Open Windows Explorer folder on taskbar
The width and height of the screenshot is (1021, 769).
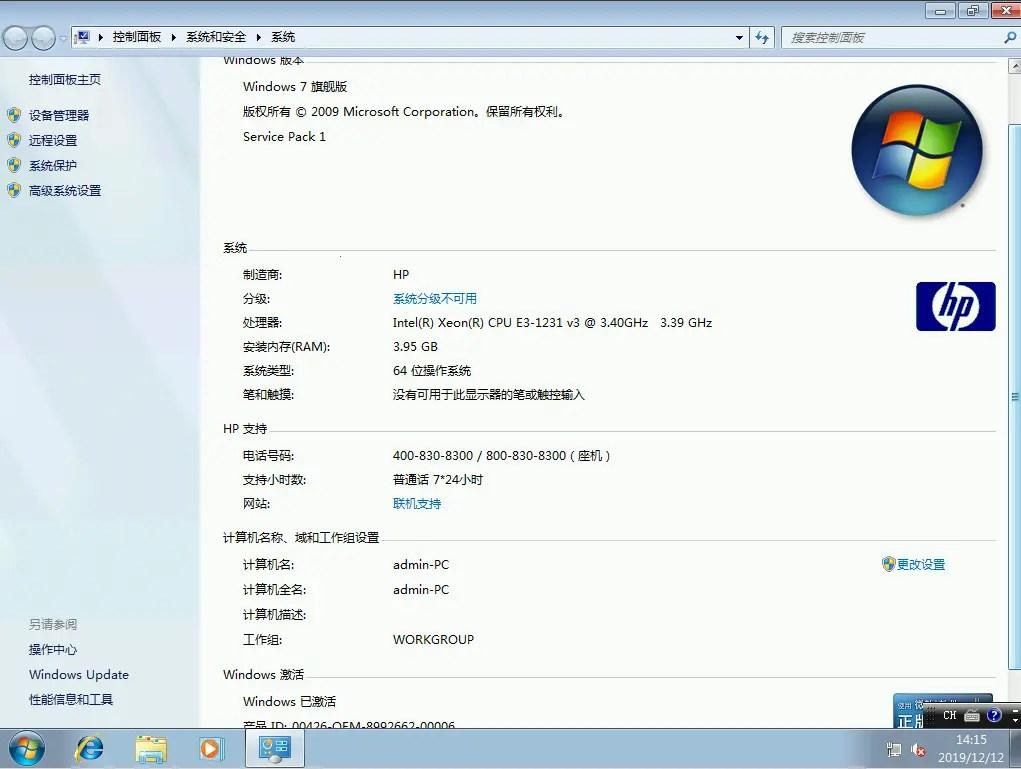click(x=151, y=749)
